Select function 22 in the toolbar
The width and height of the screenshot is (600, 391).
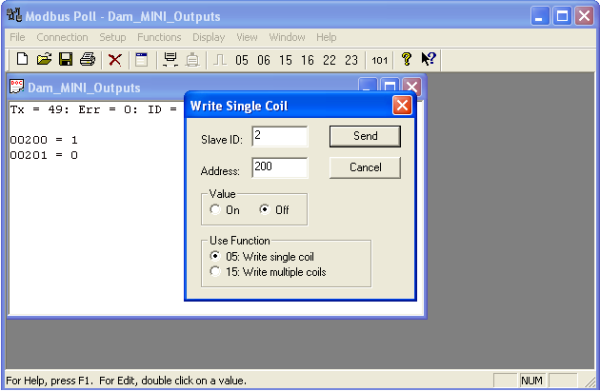[329, 60]
